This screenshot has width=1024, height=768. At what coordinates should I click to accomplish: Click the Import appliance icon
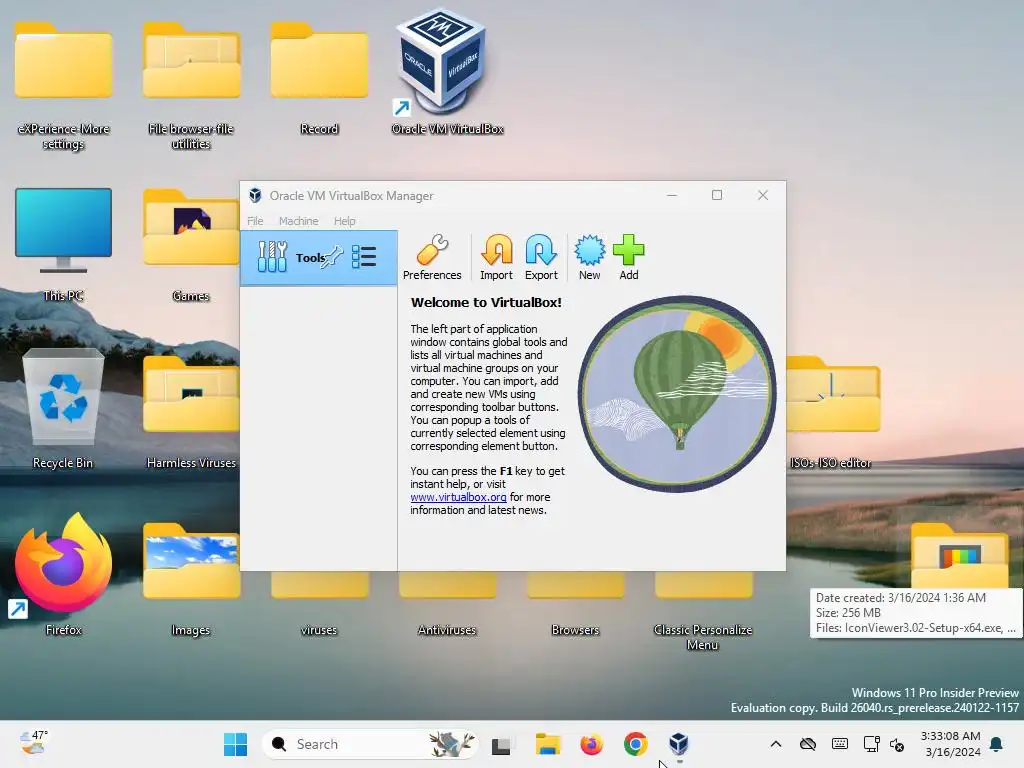[x=496, y=257]
